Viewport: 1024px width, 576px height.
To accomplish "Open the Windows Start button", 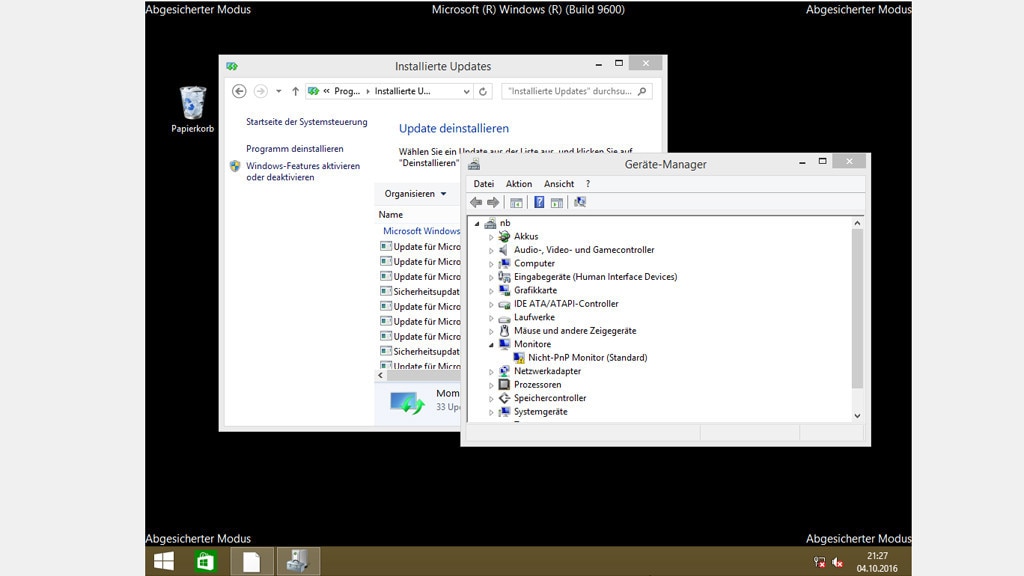I will coord(164,561).
